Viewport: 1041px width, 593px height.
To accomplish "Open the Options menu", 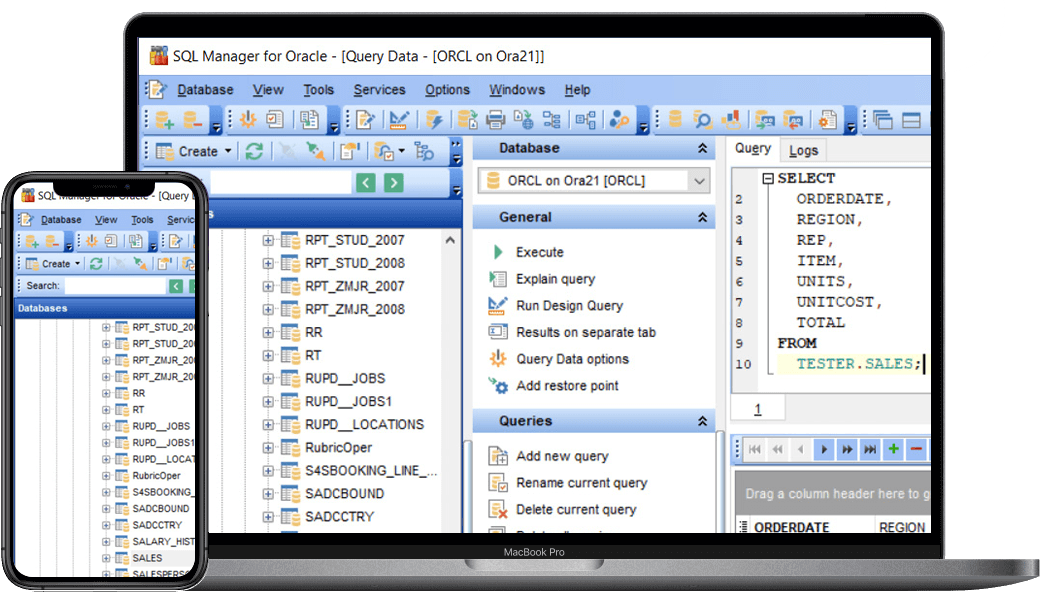I will (447, 90).
